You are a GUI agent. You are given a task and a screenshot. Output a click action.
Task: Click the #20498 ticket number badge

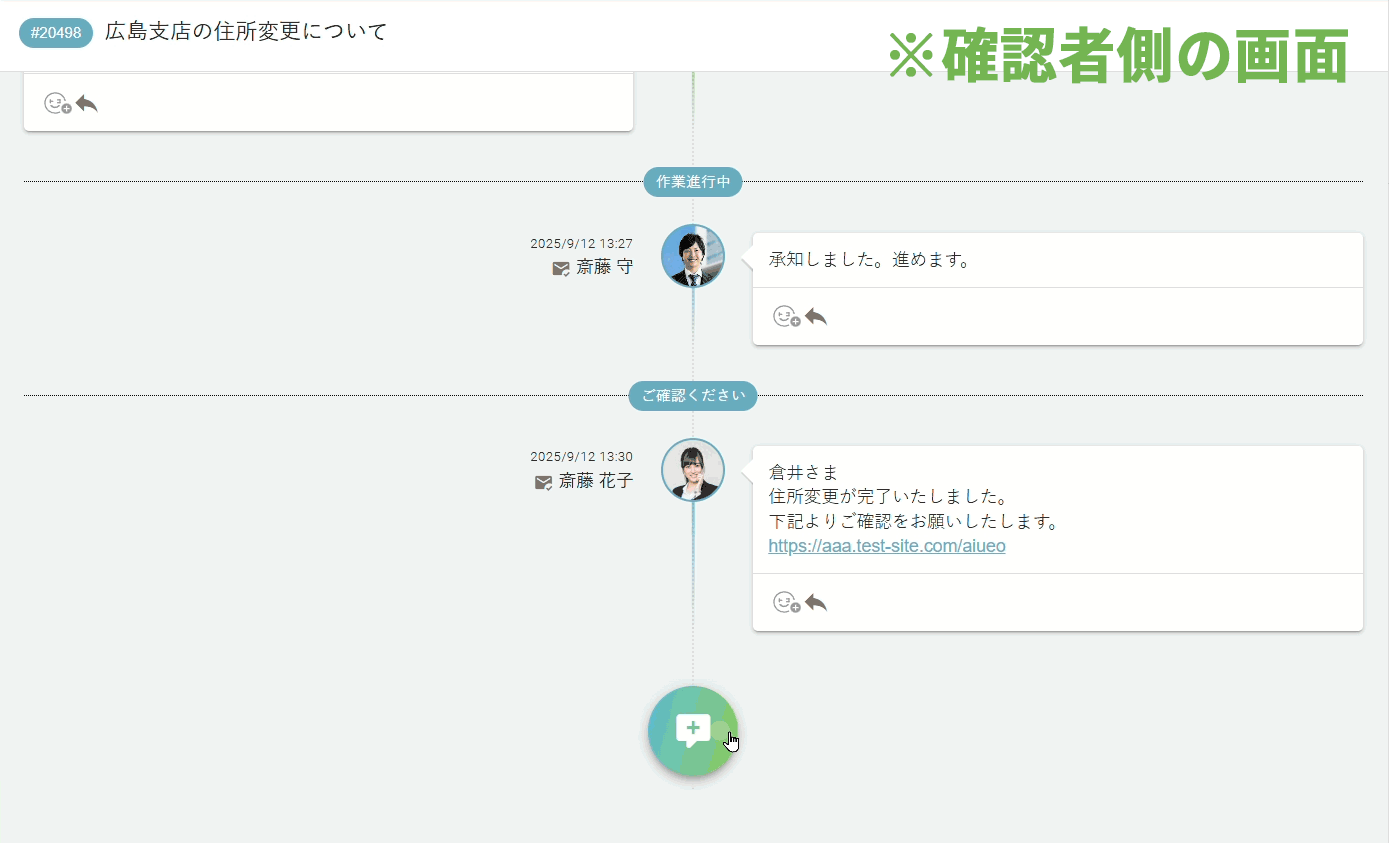click(56, 33)
